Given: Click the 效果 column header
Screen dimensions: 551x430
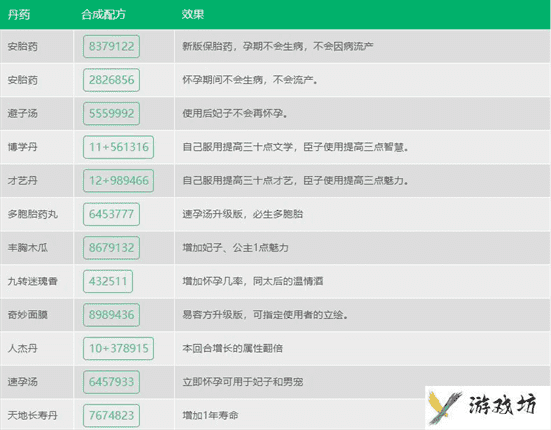Looking at the screenshot, I should 193,14.
